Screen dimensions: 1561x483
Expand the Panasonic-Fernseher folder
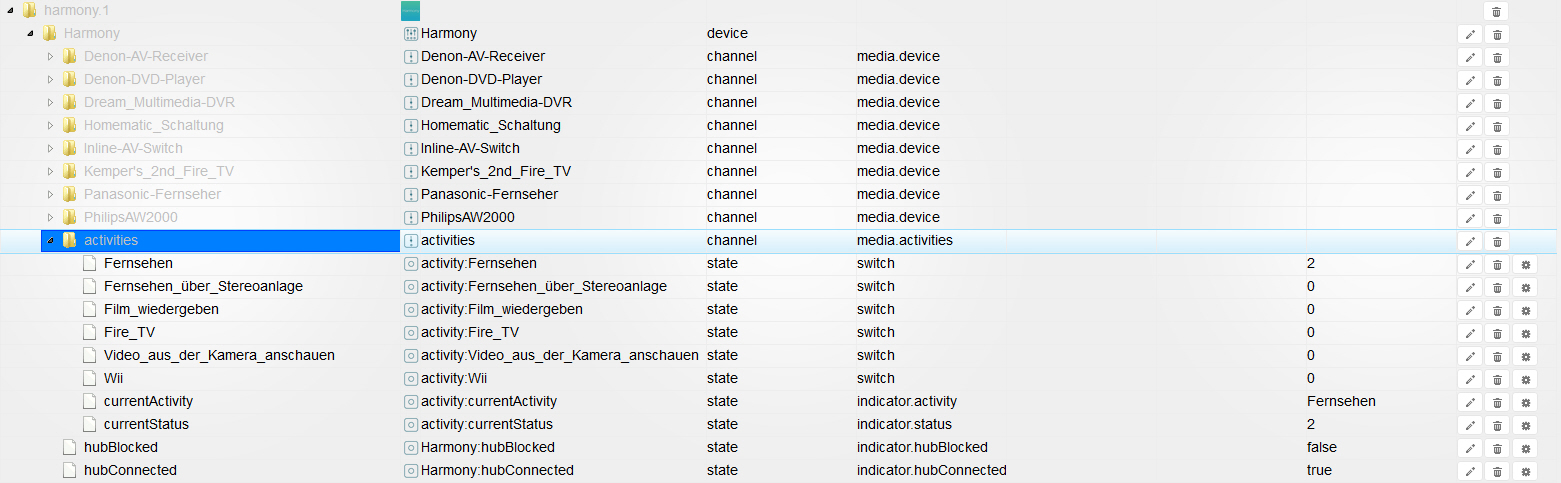pos(51,194)
